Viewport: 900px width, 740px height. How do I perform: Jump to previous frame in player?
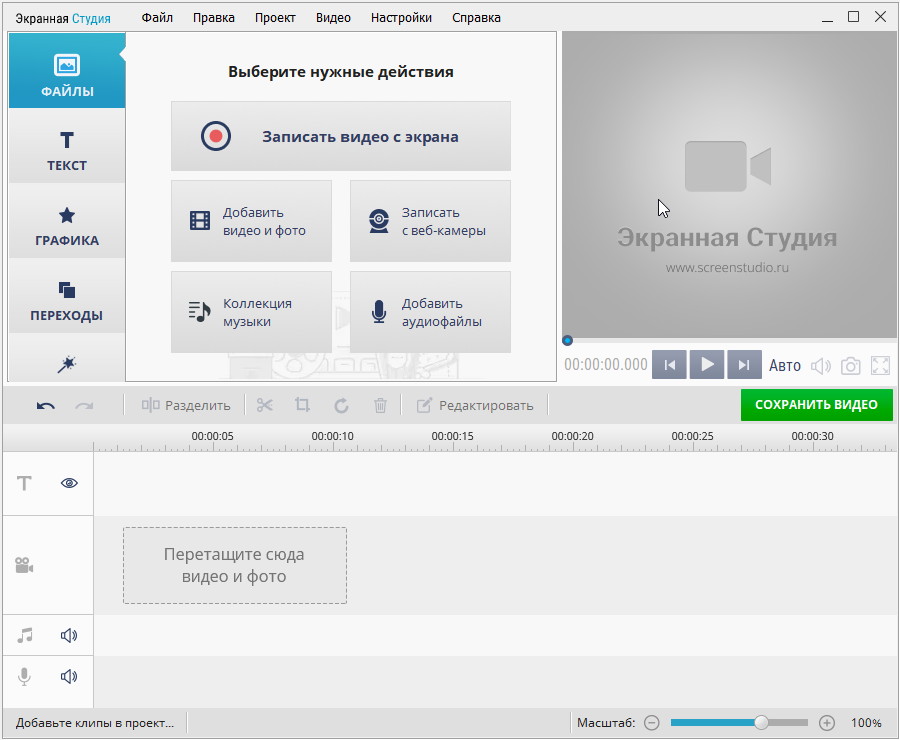click(x=669, y=365)
